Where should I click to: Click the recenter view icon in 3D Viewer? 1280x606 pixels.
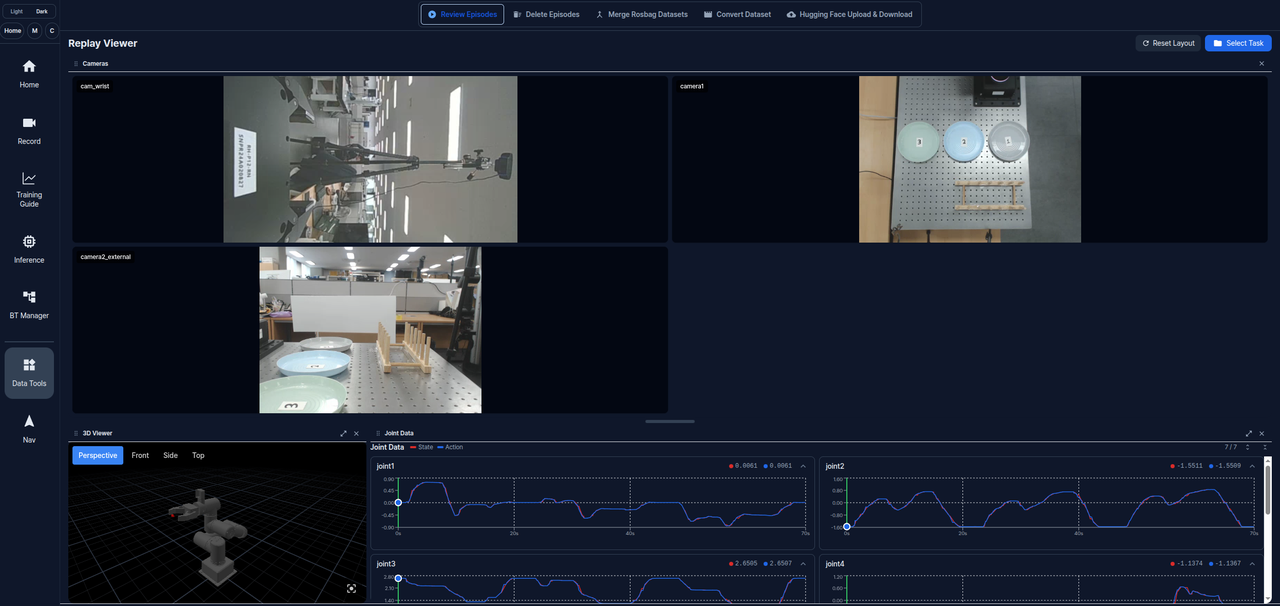pyautogui.click(x=351, y=589)
